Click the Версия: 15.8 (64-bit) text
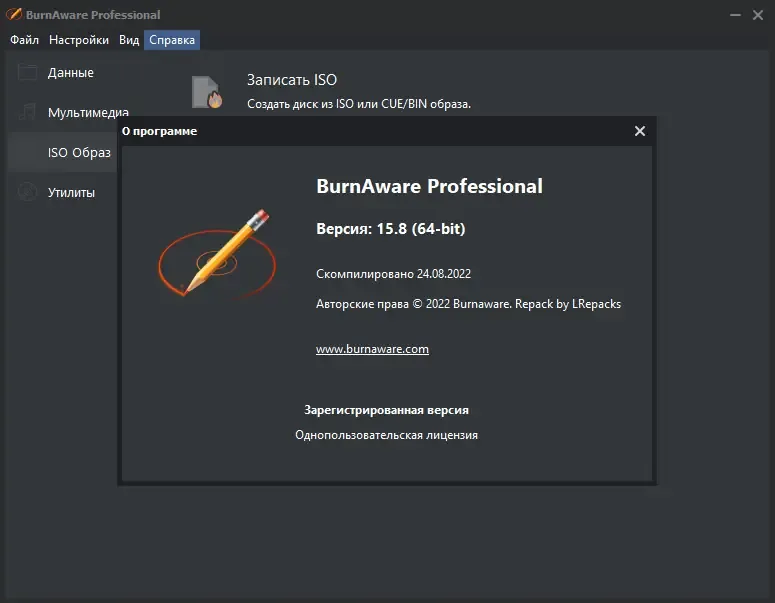This screenshot has width=775, height=603. tap(390, 229)
